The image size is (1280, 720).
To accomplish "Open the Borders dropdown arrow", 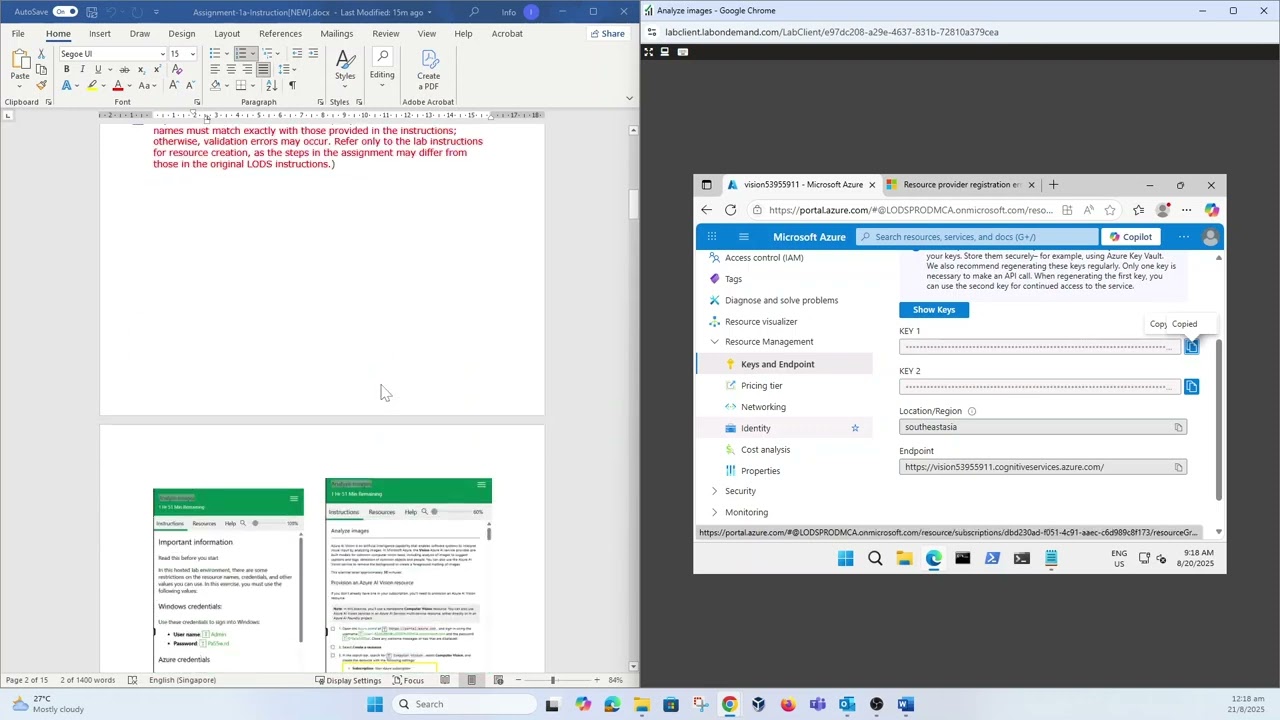I will [x=254, y=85].
